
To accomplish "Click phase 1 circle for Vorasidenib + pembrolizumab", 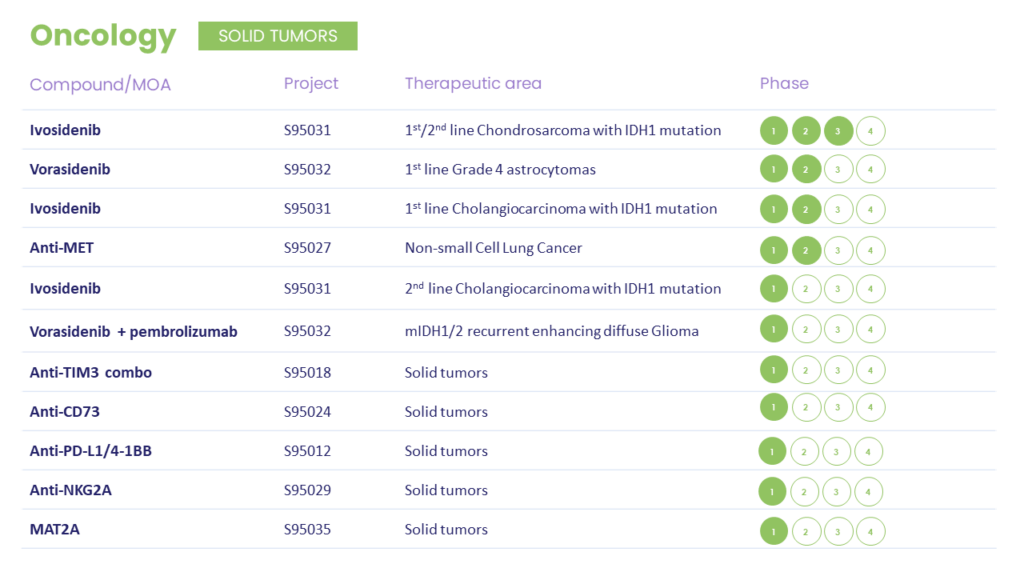I will tap(774, 329).
